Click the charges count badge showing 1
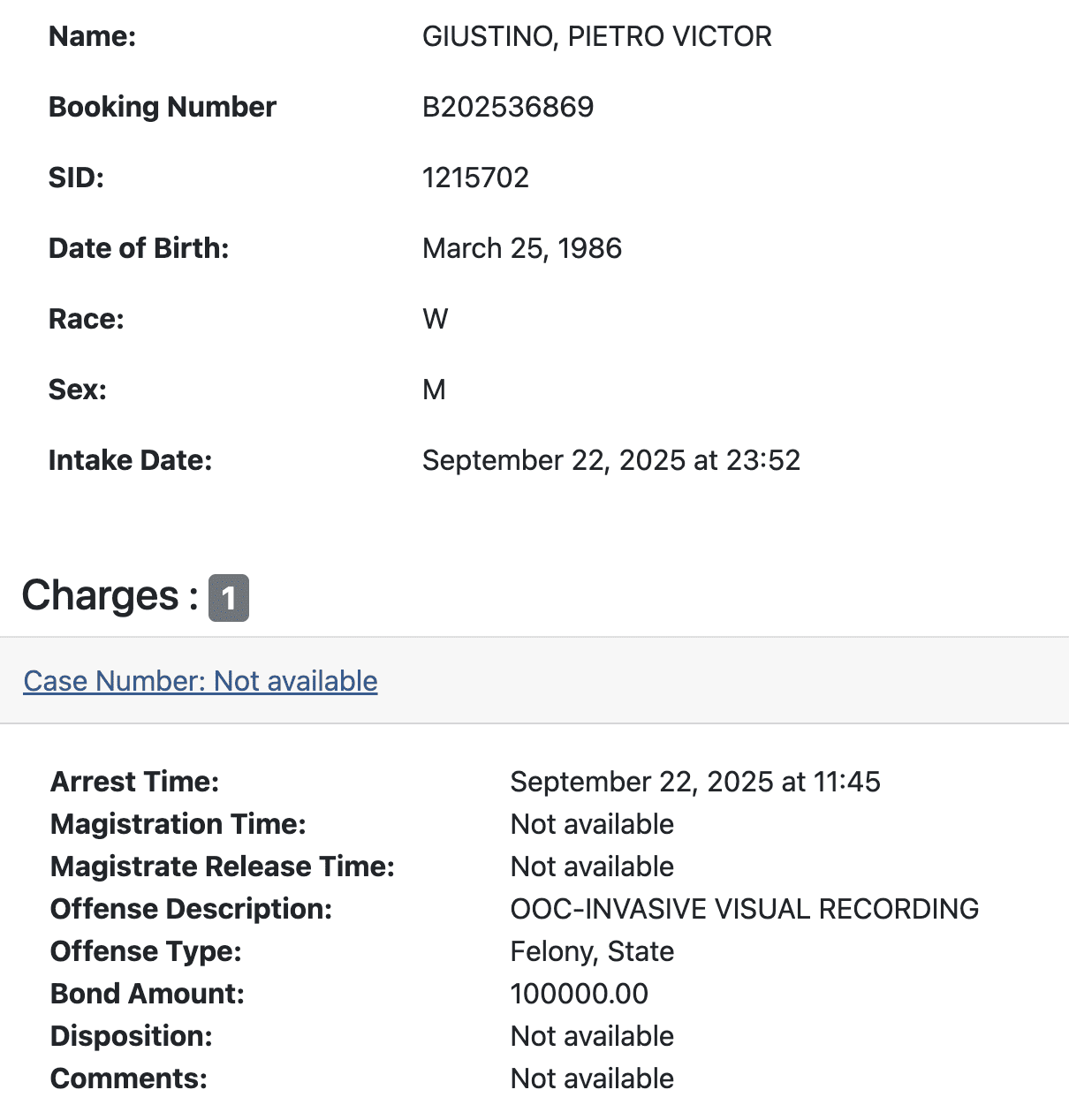The image size is (1069, 1120). pyautogui.click(x=229, y=598)
